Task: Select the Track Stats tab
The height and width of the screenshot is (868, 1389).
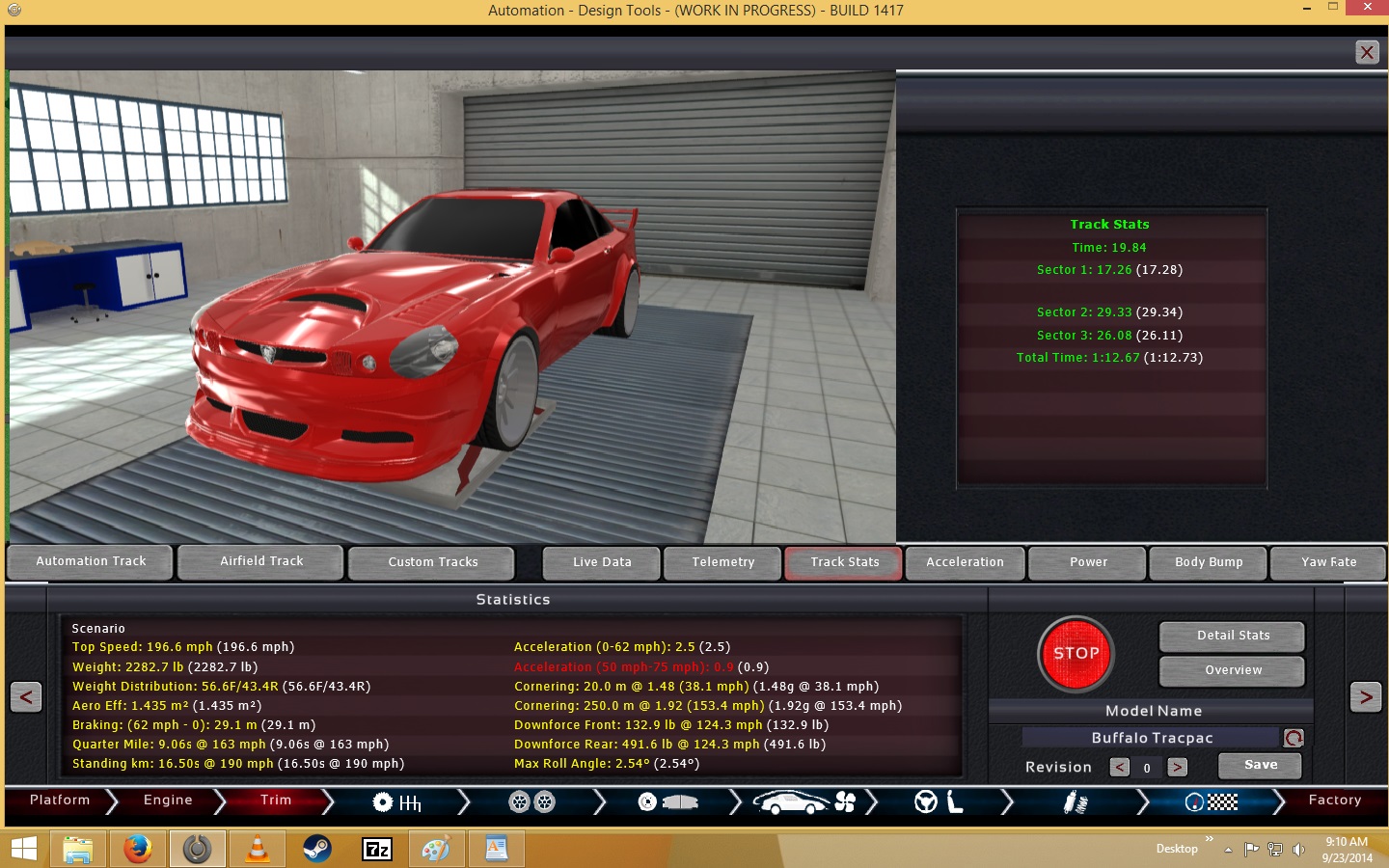Action: 844,562
